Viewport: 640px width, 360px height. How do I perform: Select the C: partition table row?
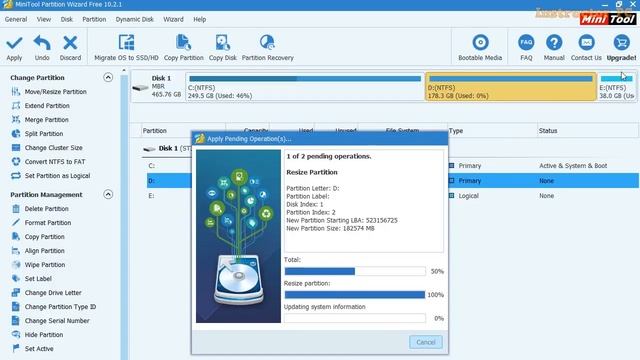393,166
